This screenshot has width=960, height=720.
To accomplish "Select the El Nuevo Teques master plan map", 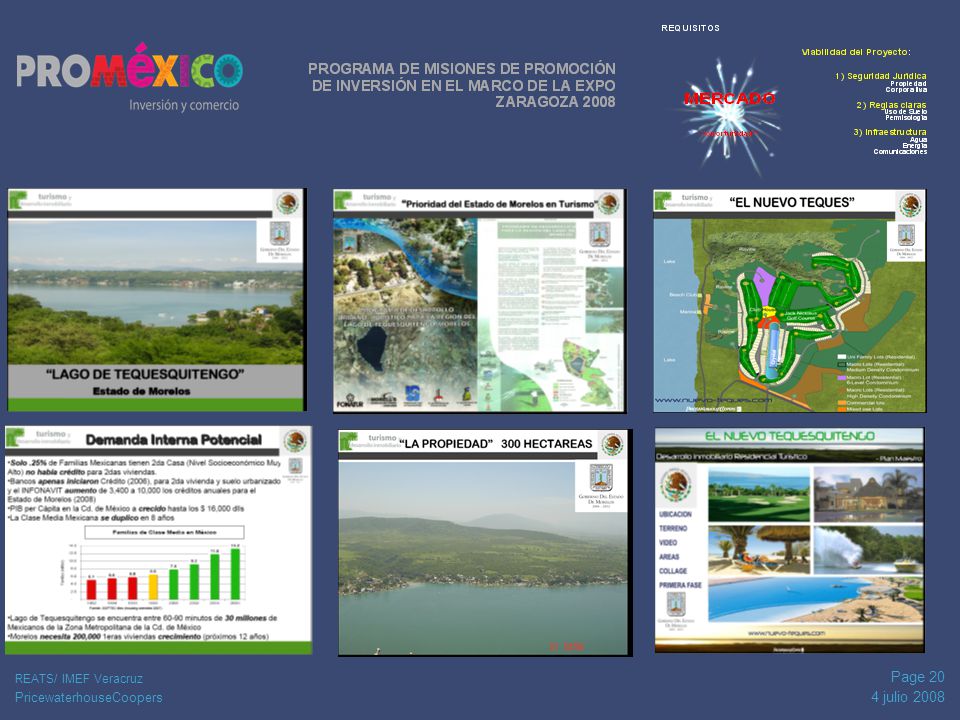I will point(789,315).
